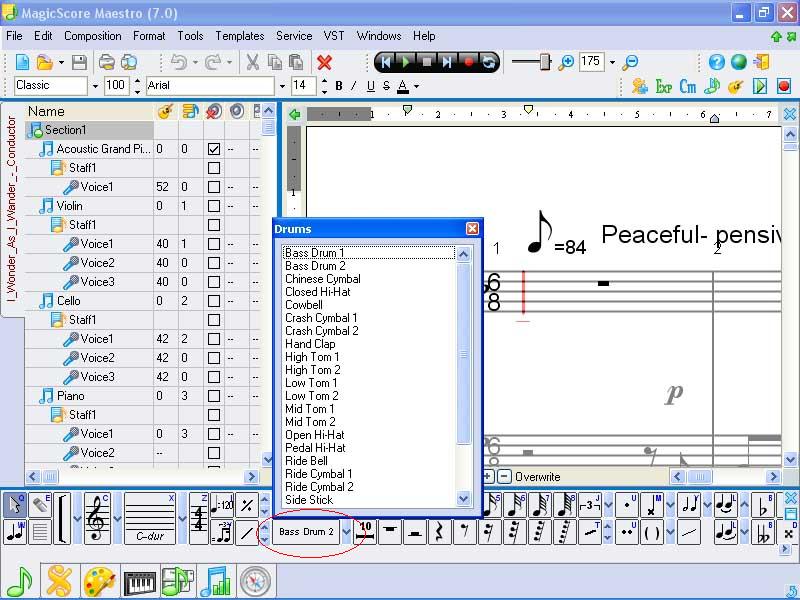The width and height of the screenshot is (800, 600).
Task: Delete with the red X toolbar icon
Action: pos(324,62)
